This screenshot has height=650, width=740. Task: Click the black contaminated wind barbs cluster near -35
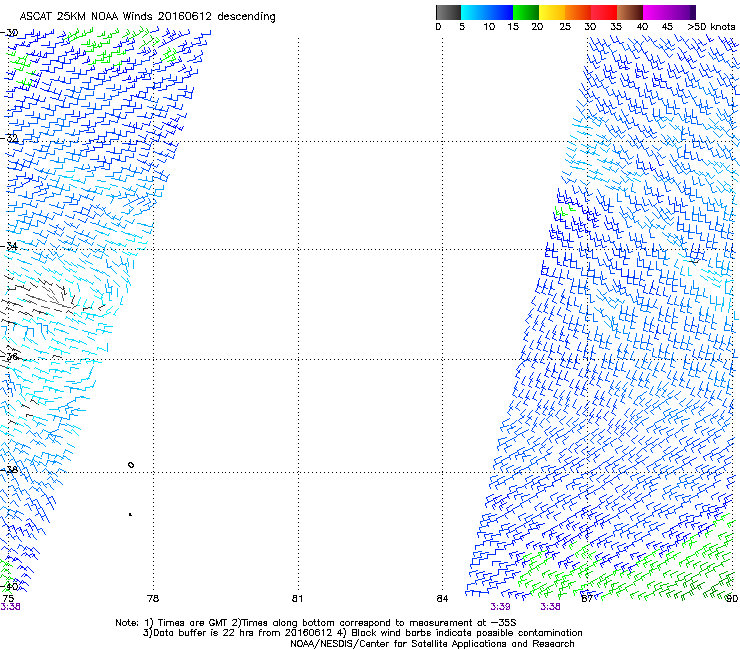pyautogui.click(x=40, y=297)
